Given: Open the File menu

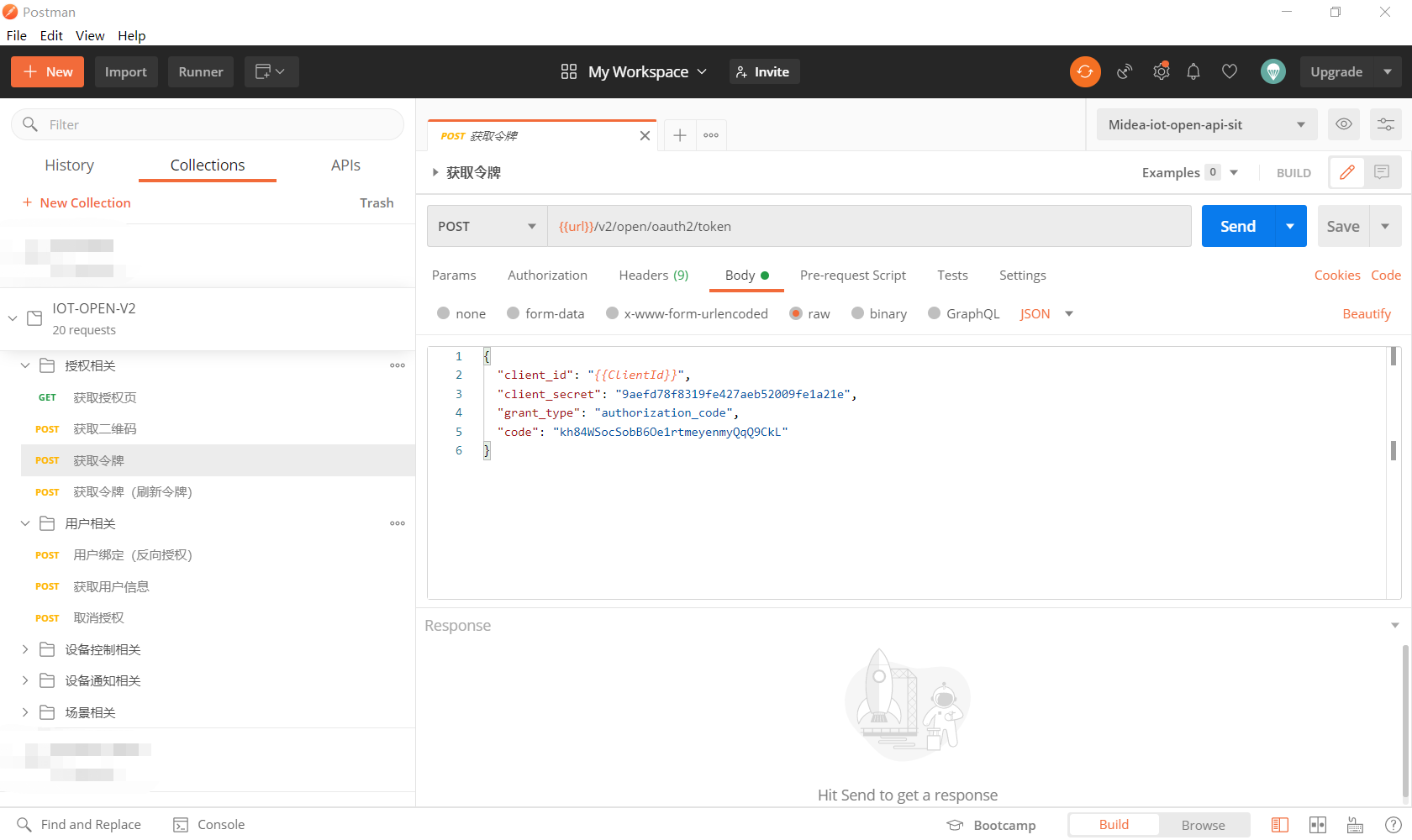Looking at the screenshot, I should tap(17, 35).
